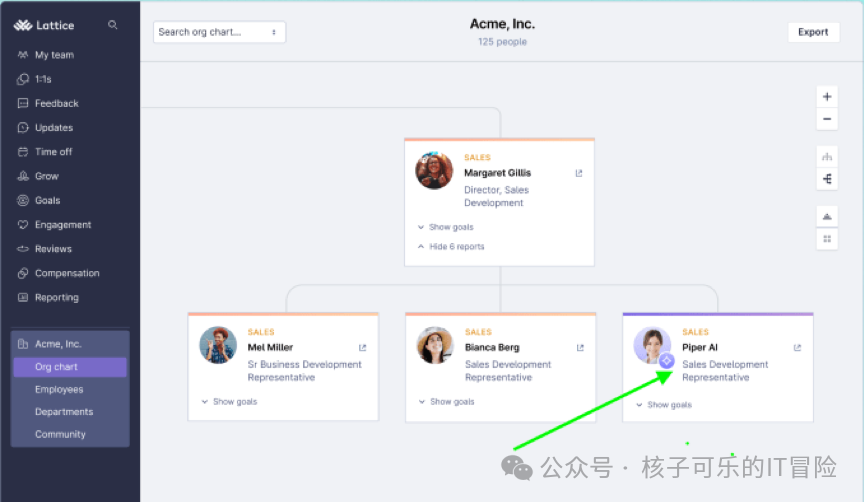Click the Grow icon in sidebar
The width and height of the screenshot is (864, 502).
click(x=23, y=176)
